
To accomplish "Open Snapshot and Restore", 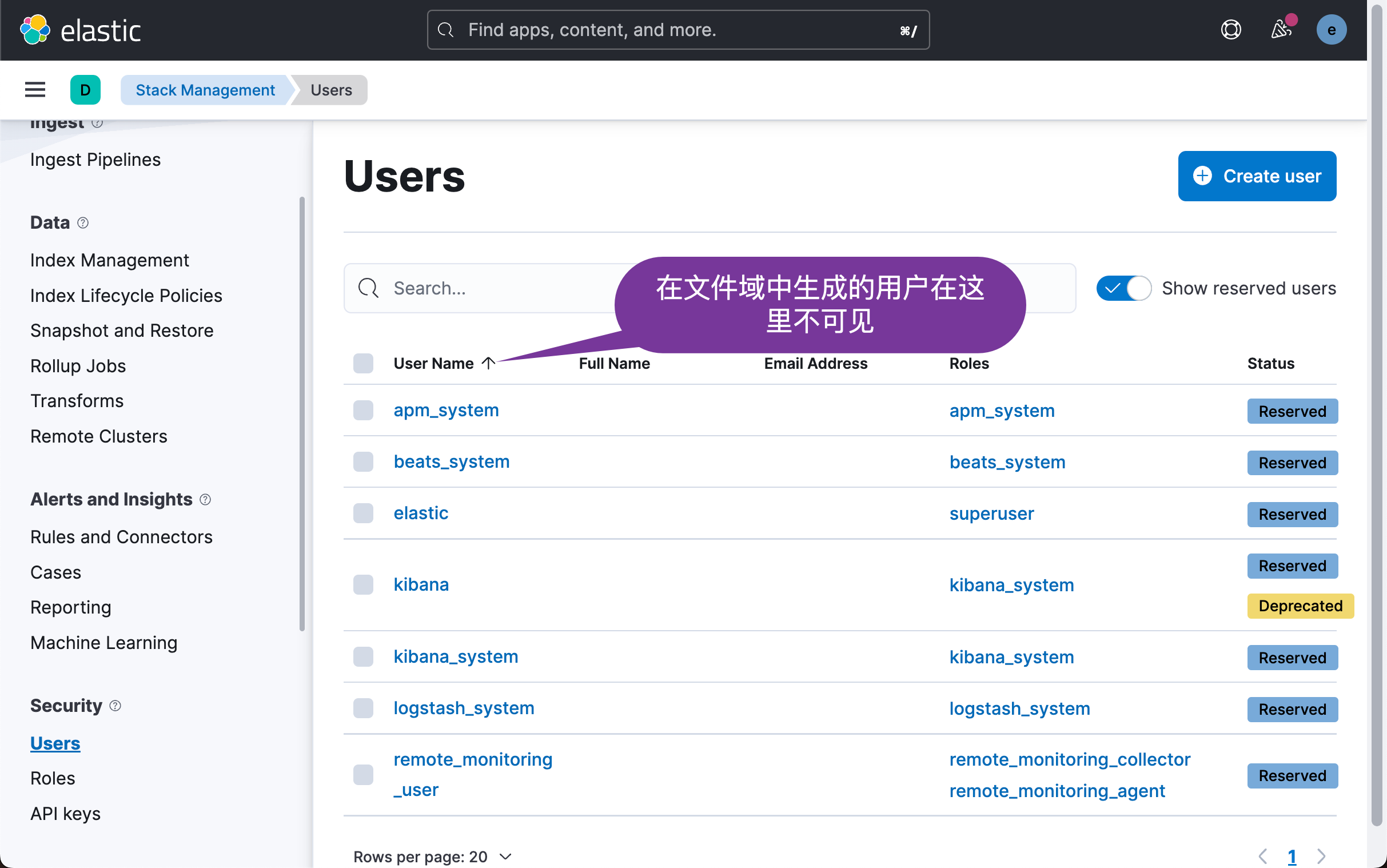I will [122, 331].
